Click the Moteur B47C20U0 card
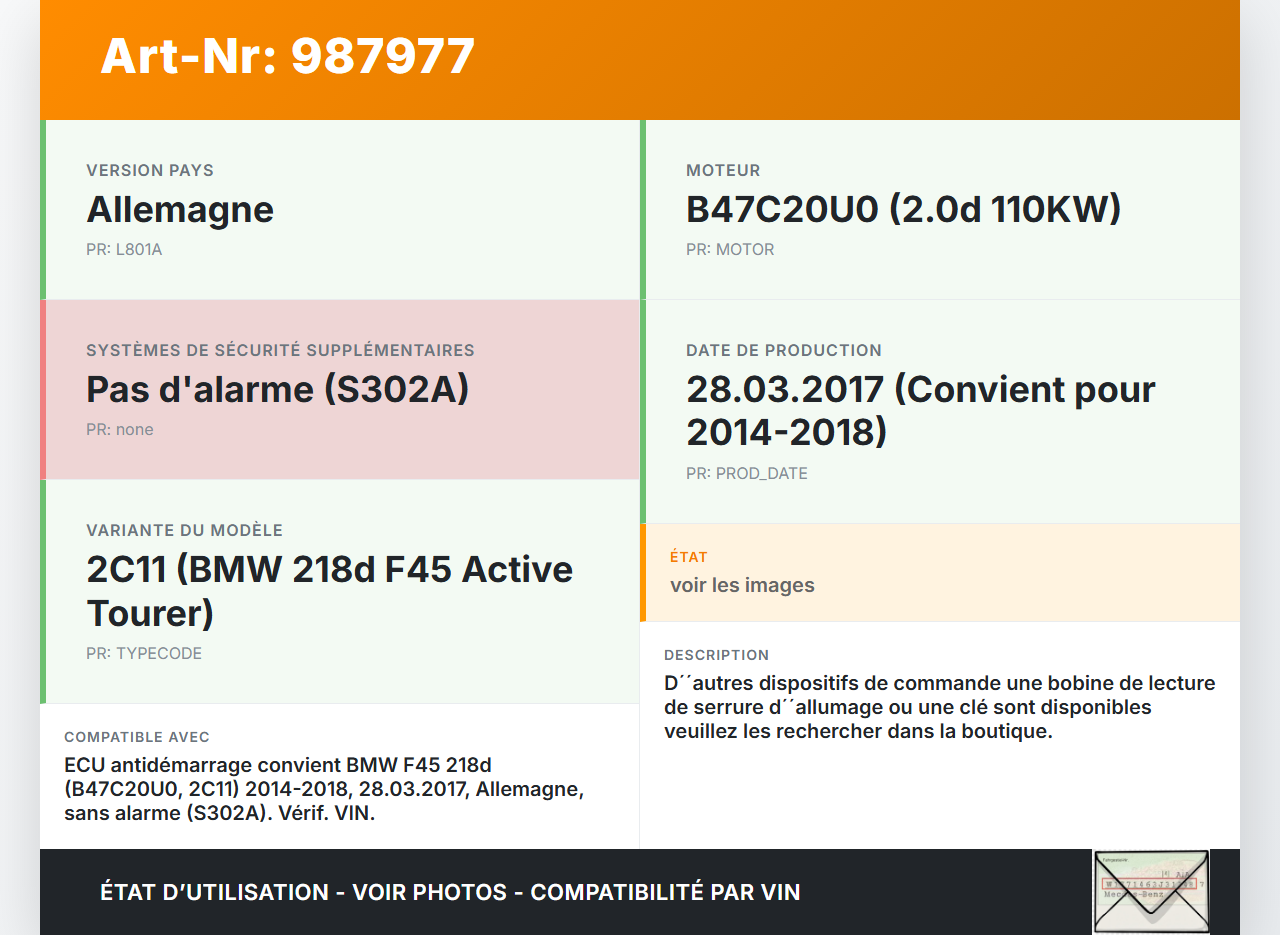 (x=940, y=209)
